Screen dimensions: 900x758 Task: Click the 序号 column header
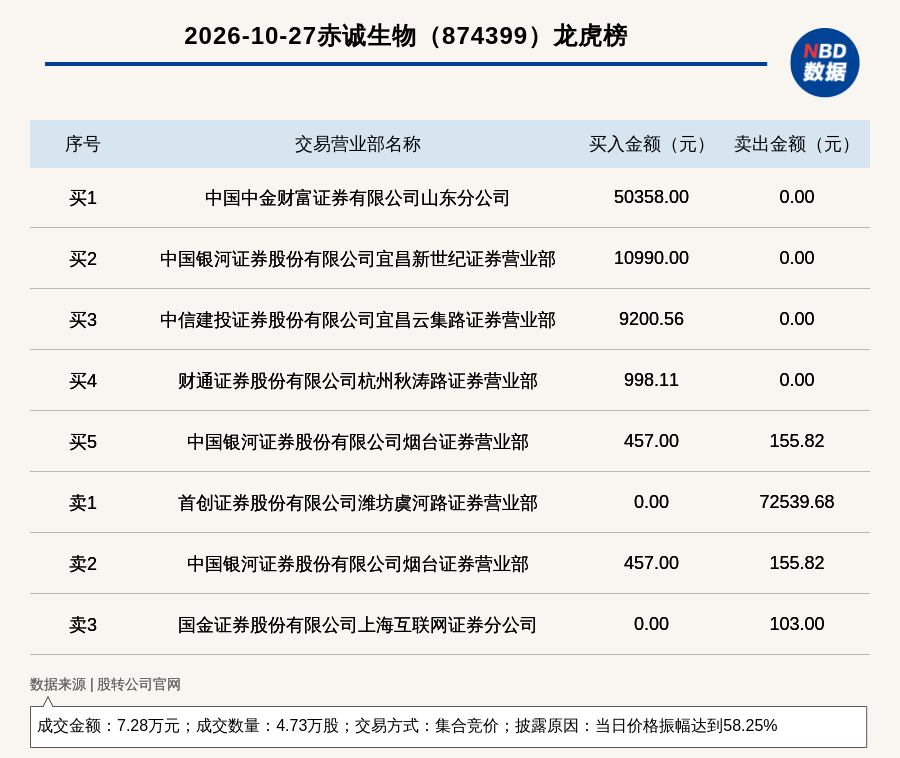coord(83,144)
